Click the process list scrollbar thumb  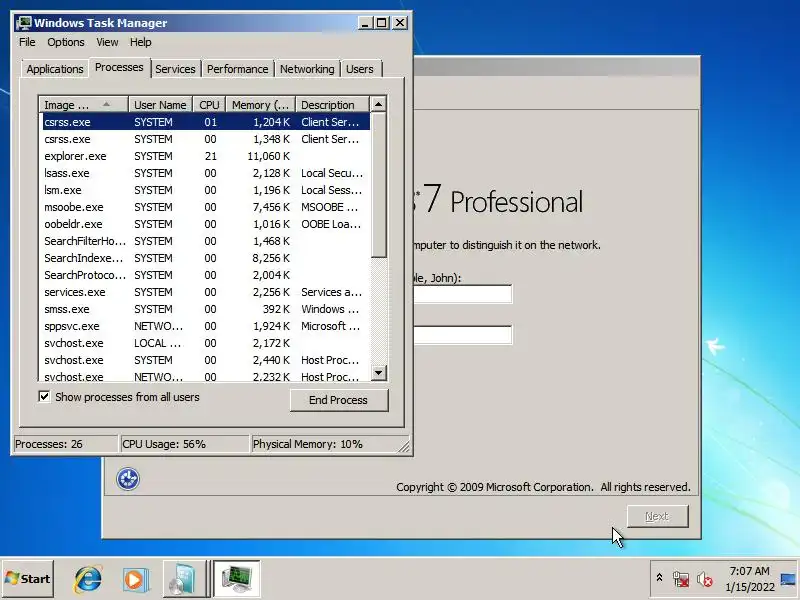(378, 185)
